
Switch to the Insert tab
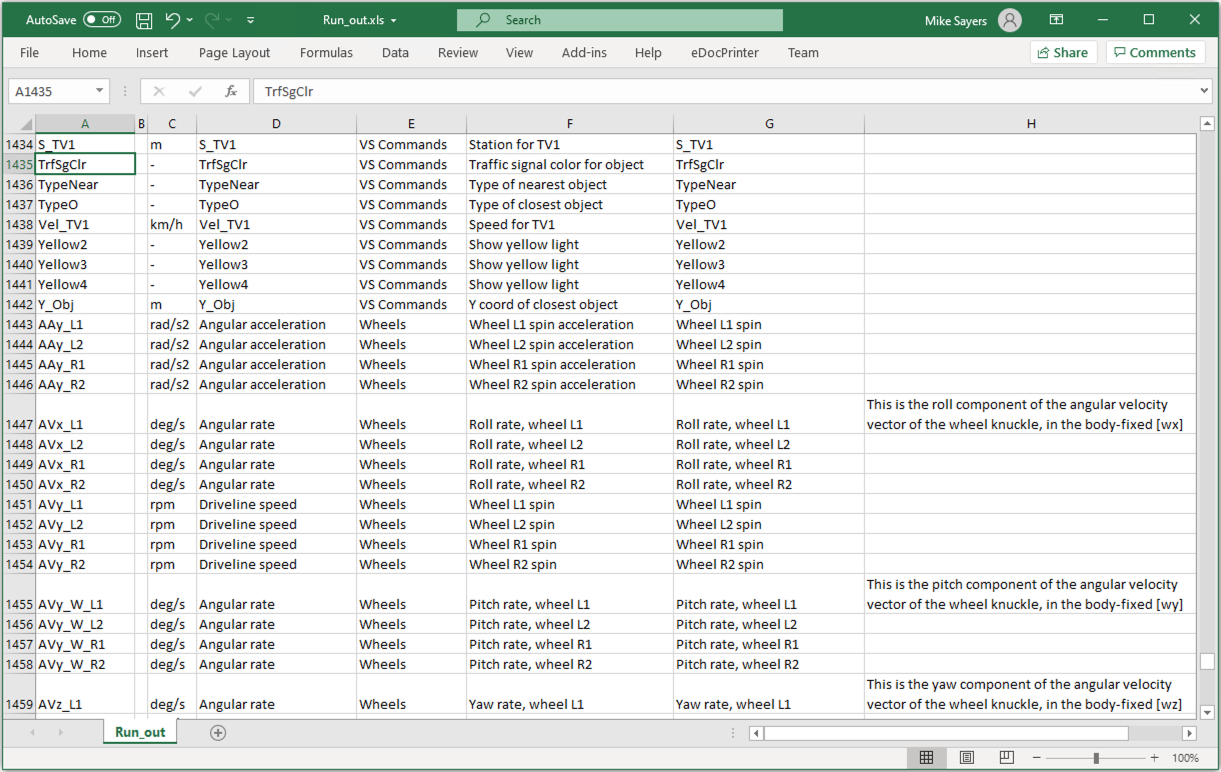(152, 53)
